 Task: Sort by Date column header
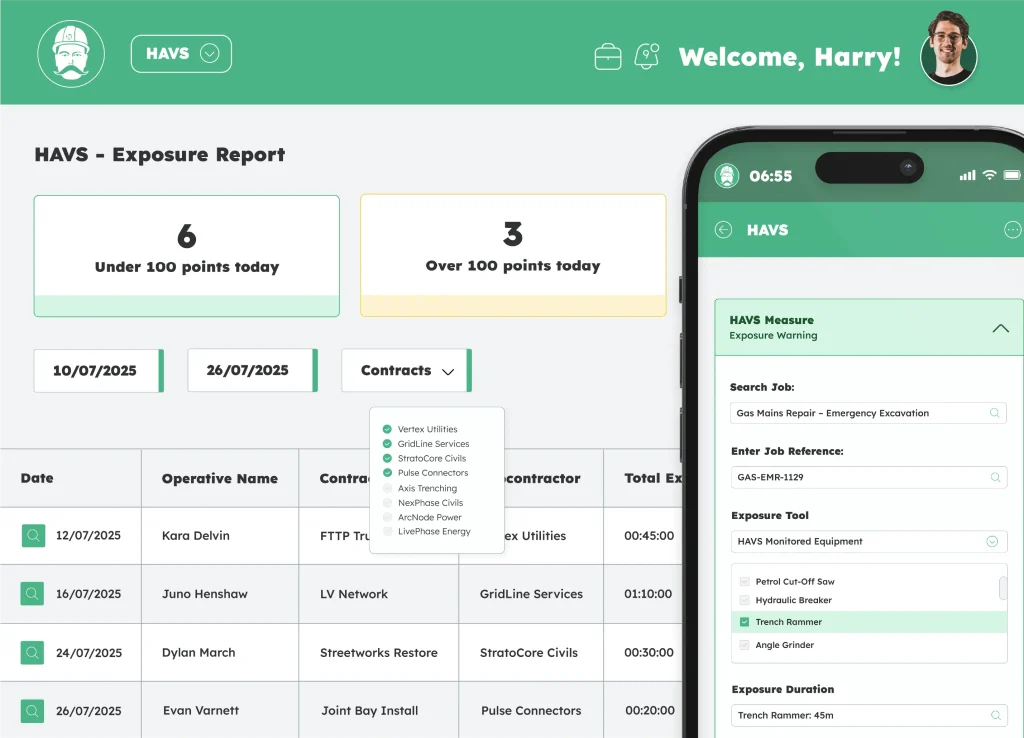coord(37,478)
